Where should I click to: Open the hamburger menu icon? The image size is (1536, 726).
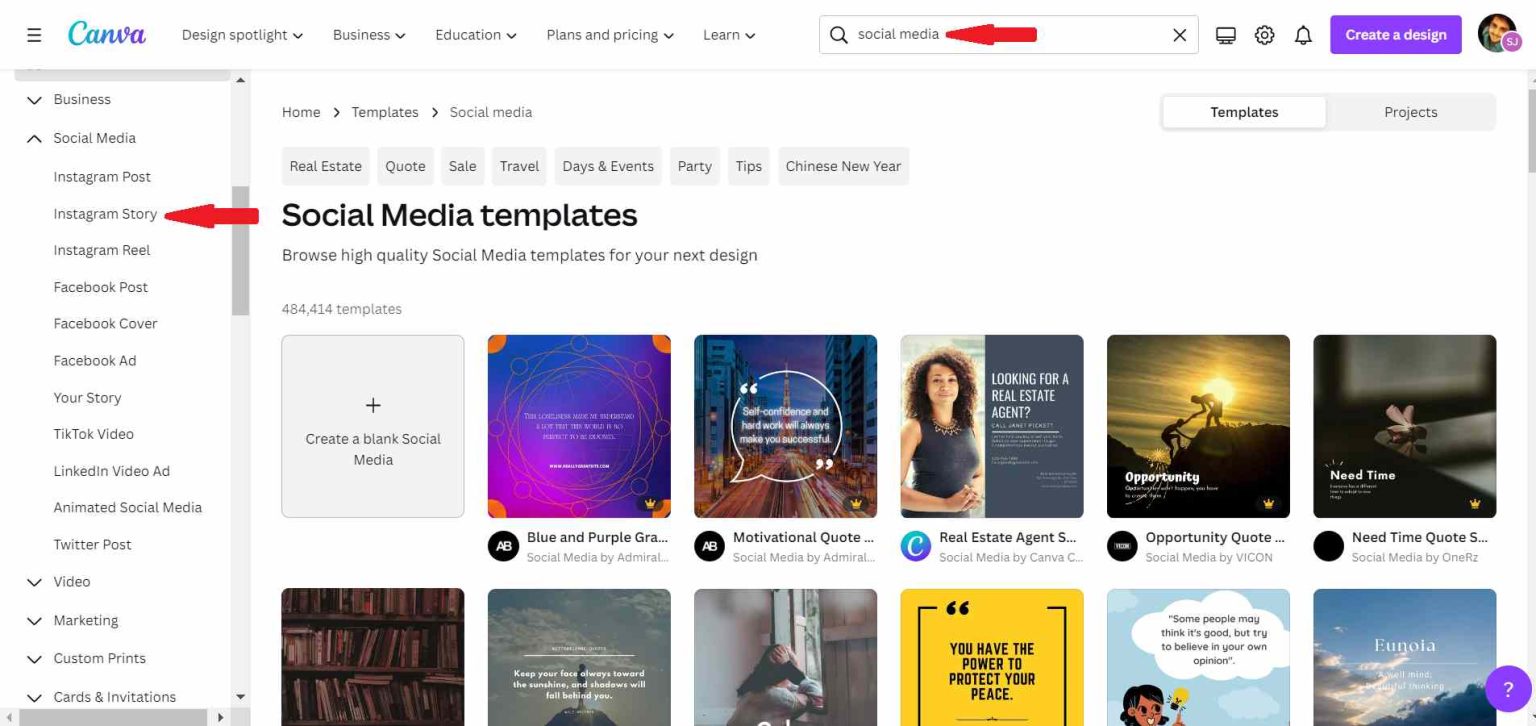pos(33,34)
